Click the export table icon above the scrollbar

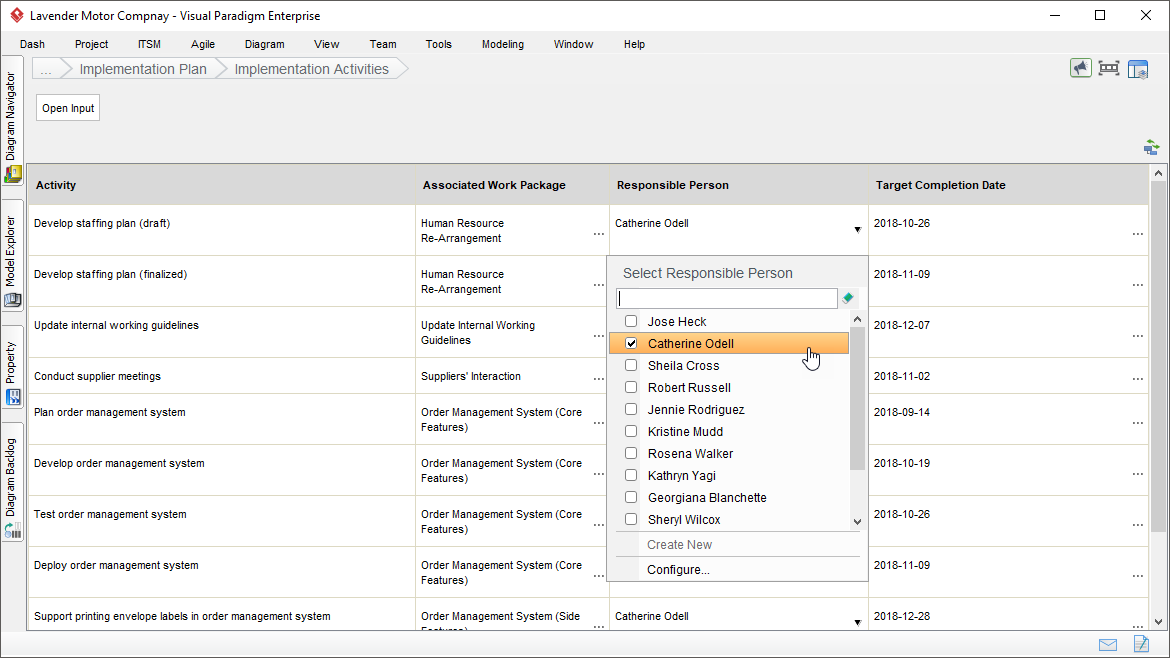click(1151, 147)
